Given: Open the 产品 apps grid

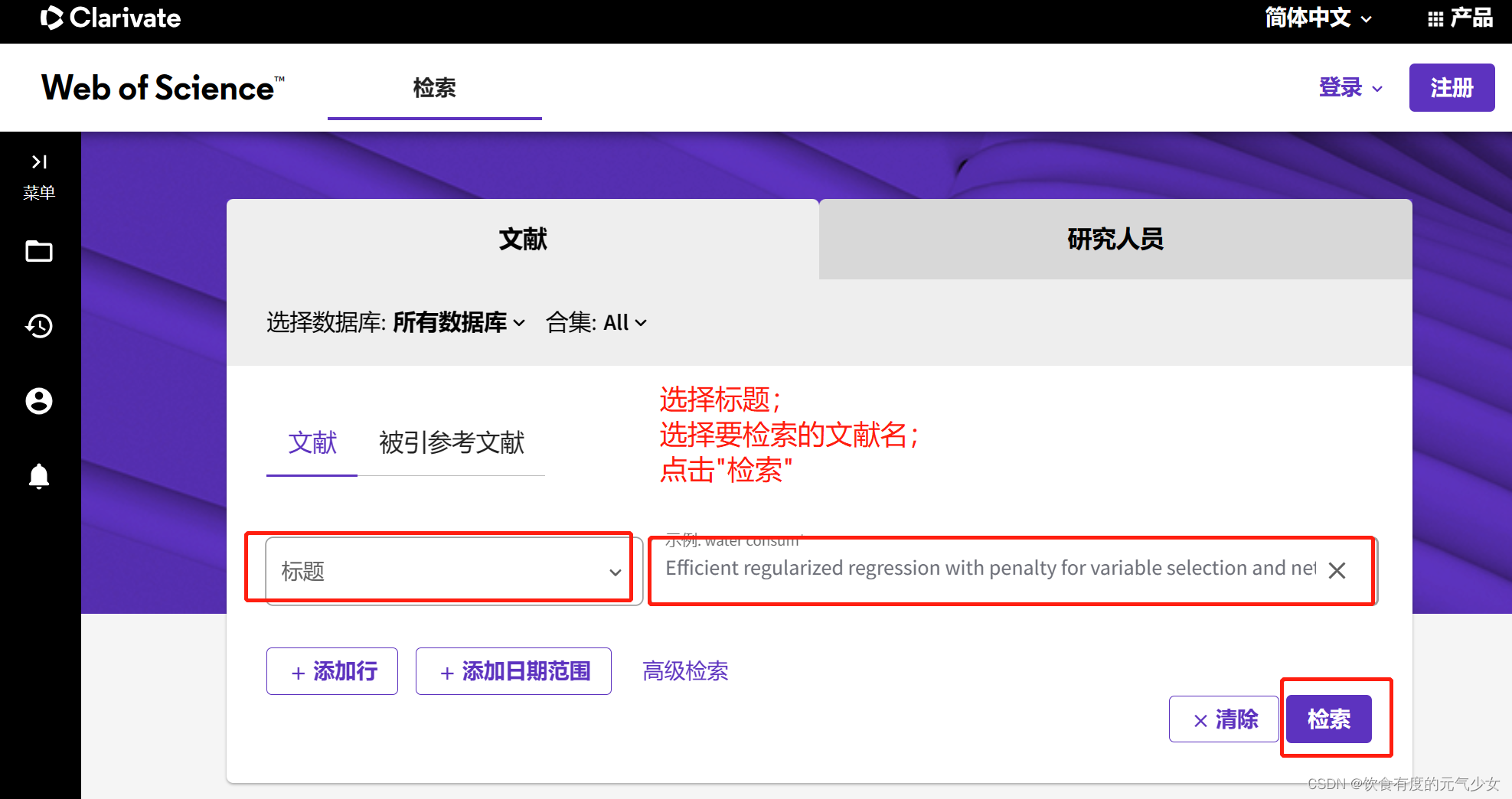Looking at the screenshot, I should click(x=1460, y=18).
